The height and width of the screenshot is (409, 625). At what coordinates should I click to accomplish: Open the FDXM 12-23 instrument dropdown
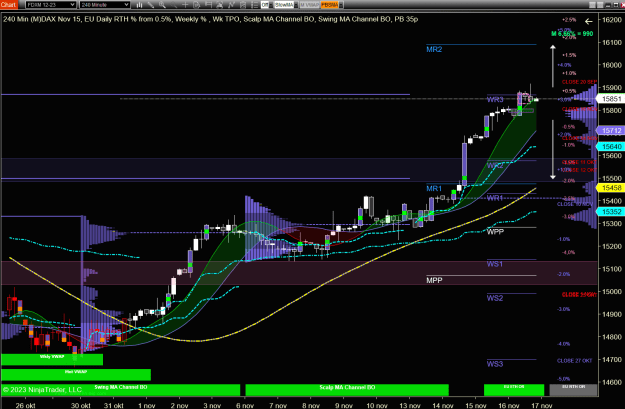51,5
